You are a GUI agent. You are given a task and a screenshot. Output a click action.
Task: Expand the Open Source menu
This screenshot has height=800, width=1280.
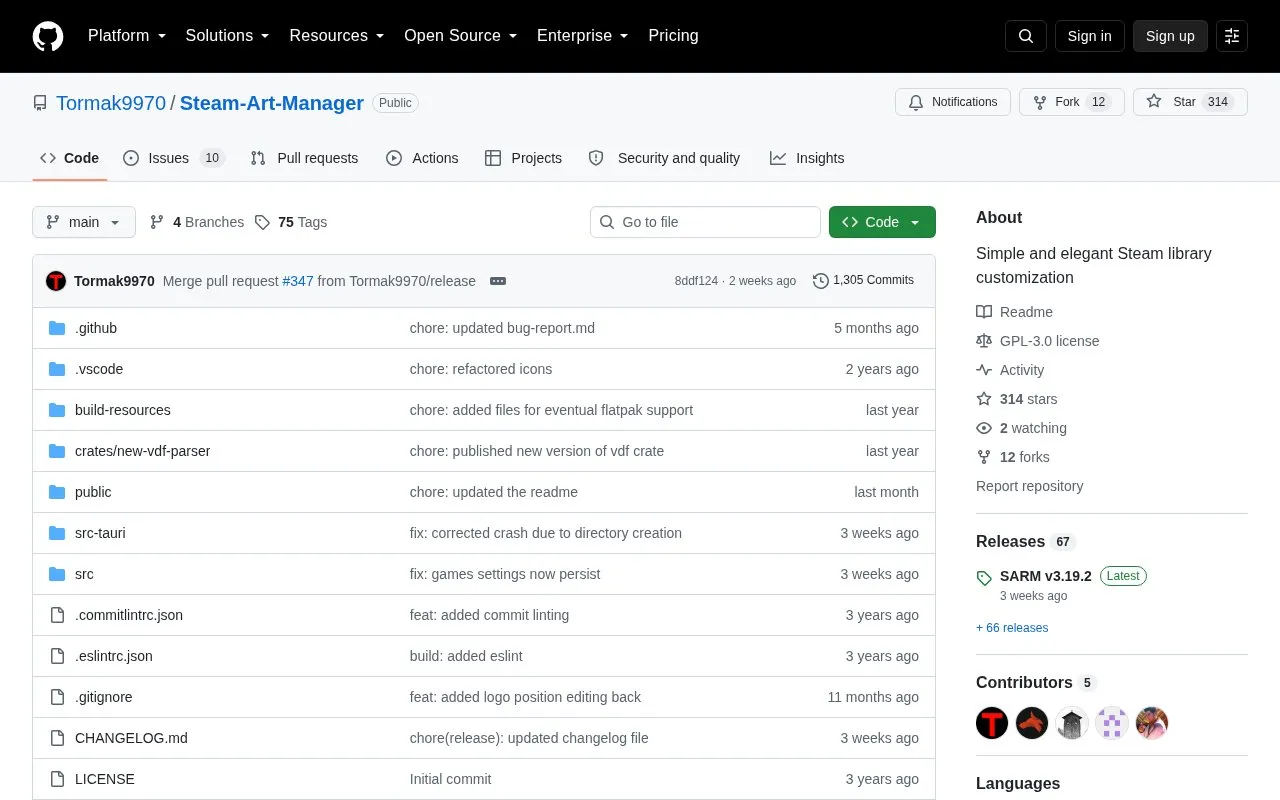pyautogui.click(x=461, y=36)
